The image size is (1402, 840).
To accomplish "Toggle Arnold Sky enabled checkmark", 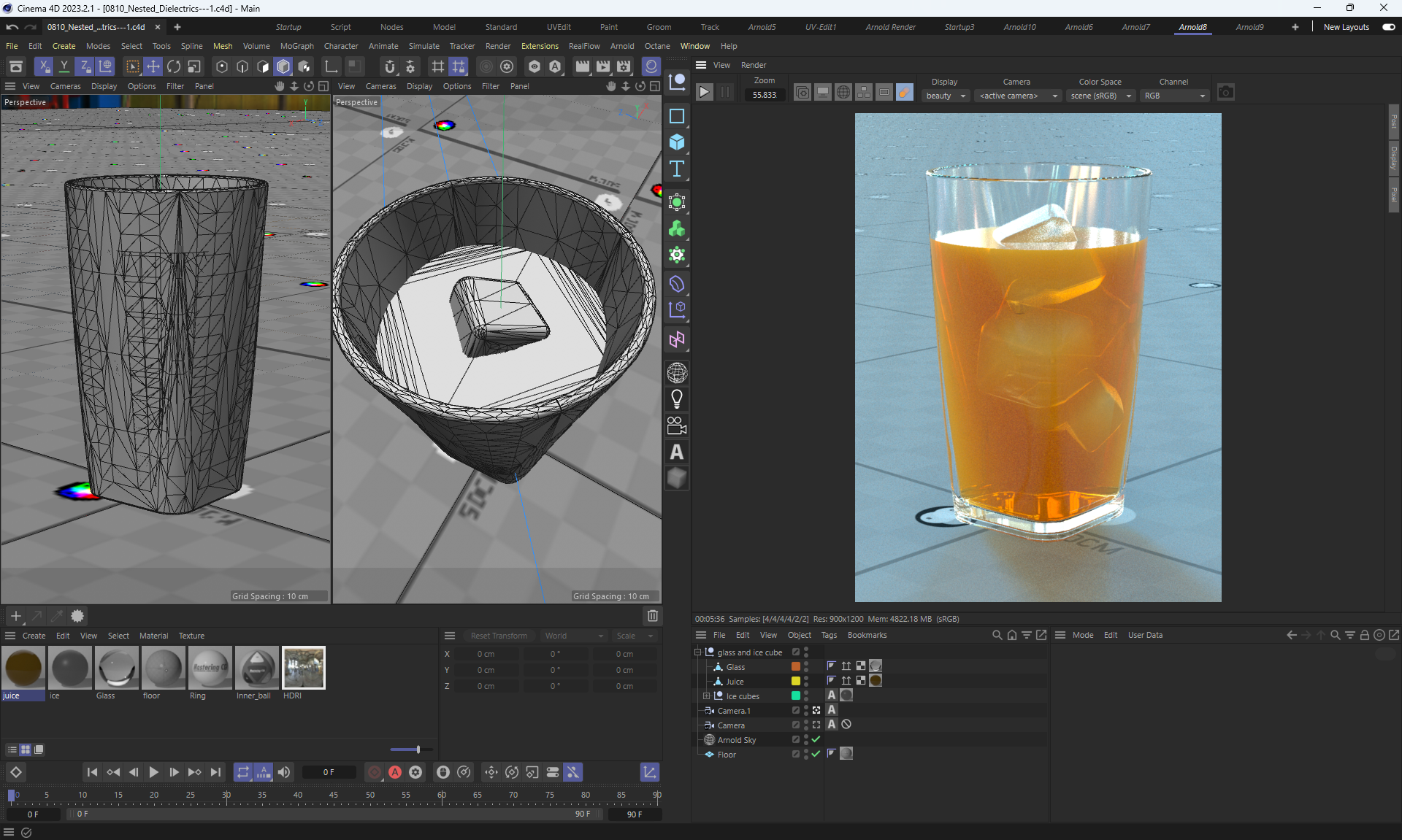I will click(816, 740).
